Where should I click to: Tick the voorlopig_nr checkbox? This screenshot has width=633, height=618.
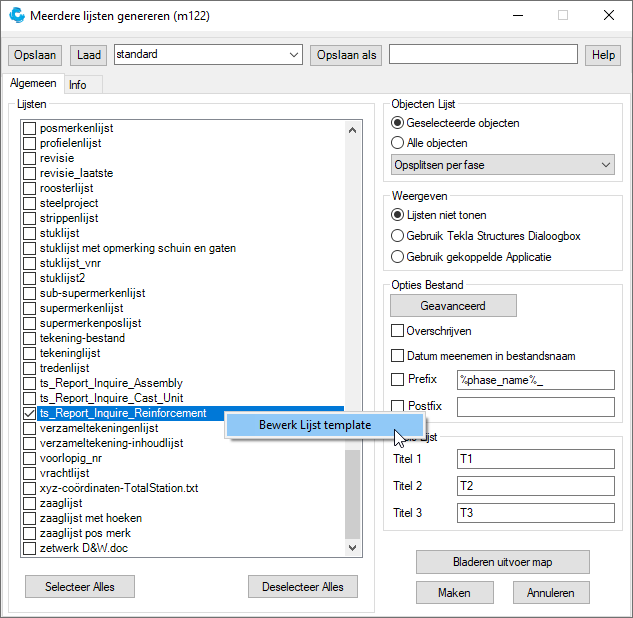pyautogui.click(x=29, y=458)
